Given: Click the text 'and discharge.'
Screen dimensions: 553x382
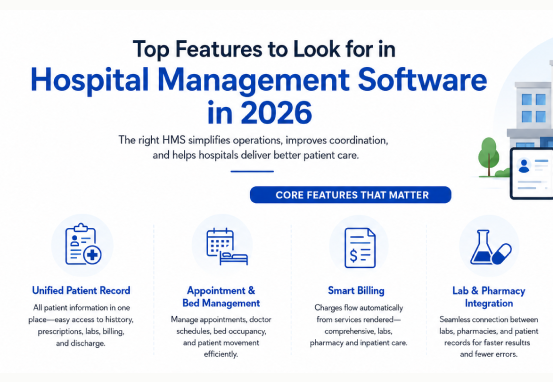Looking at the screenshot, I should (80, 343).
